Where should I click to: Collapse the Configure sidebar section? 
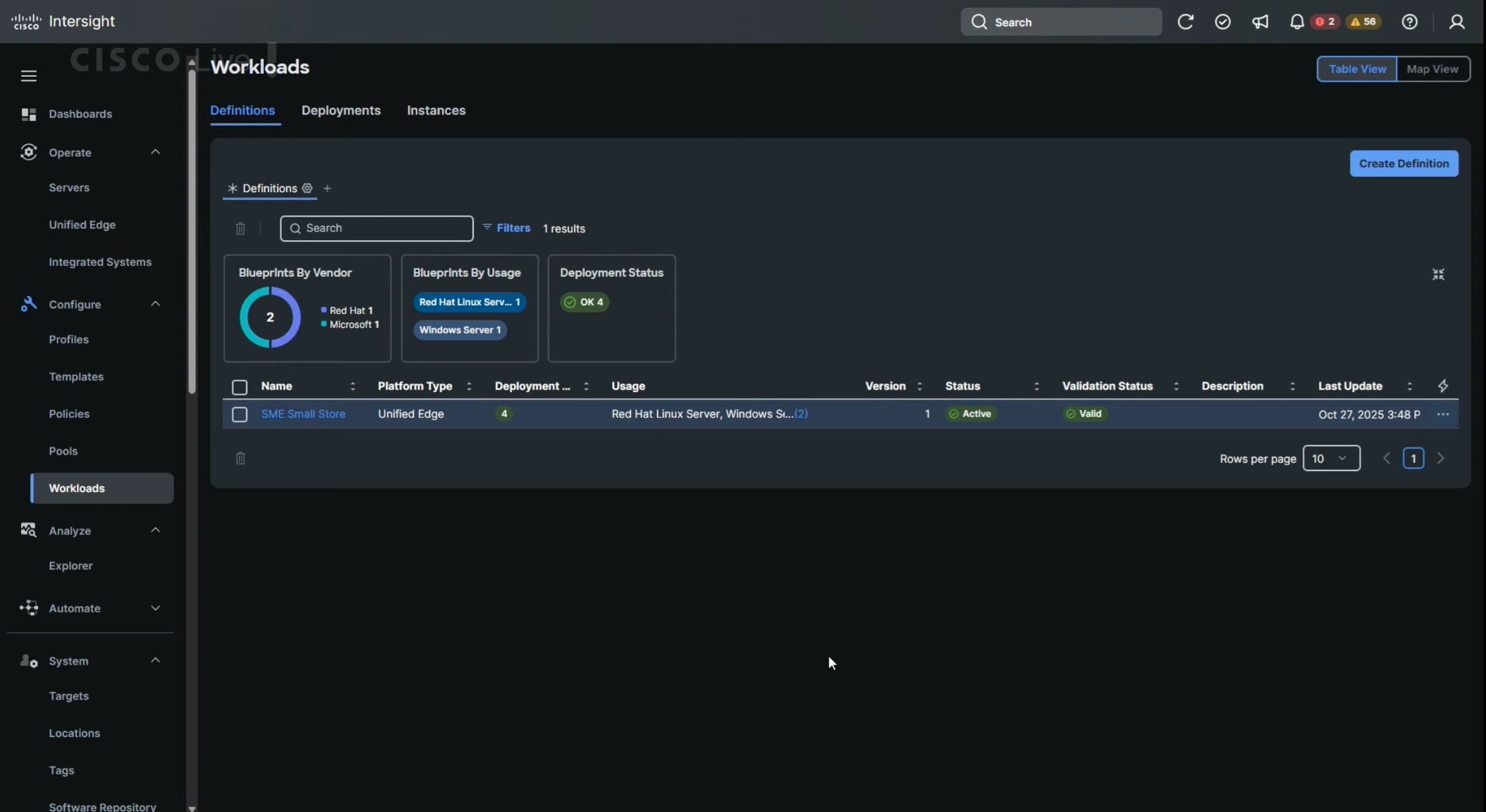pyautogui.click(x=155, y=304)
